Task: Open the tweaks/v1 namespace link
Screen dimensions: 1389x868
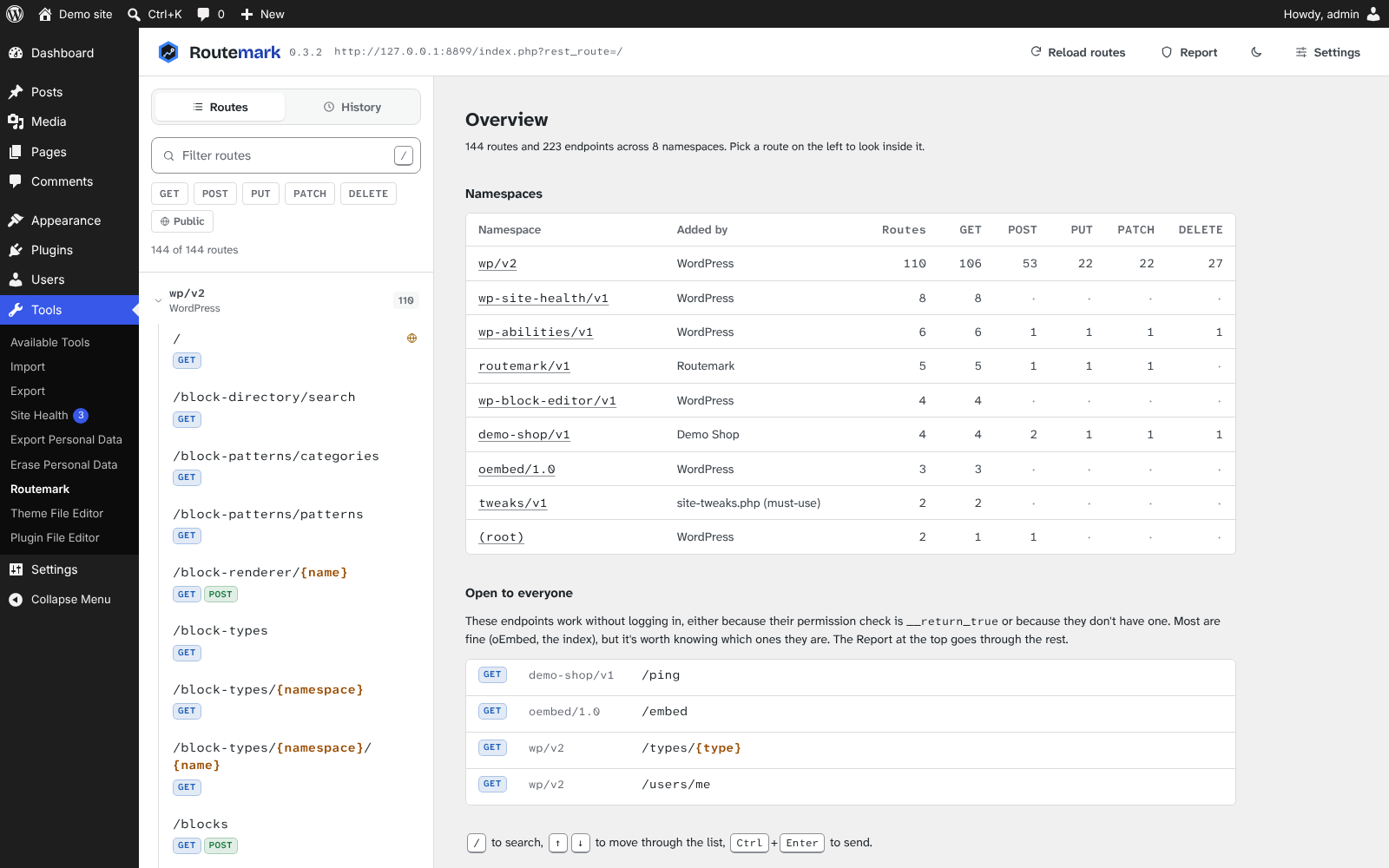Action: pyautogui.click(x=512, y=503)
